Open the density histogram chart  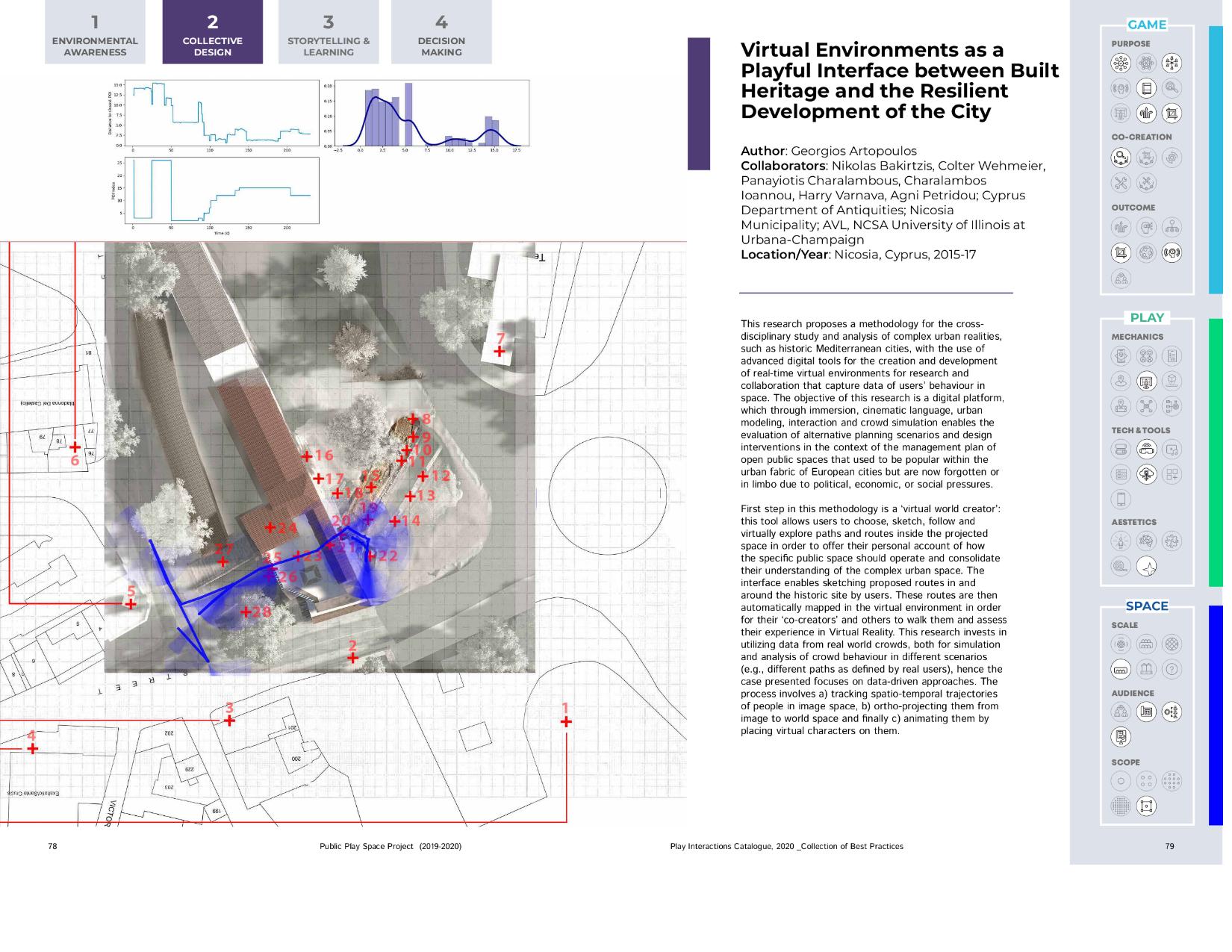click(426, 114)
